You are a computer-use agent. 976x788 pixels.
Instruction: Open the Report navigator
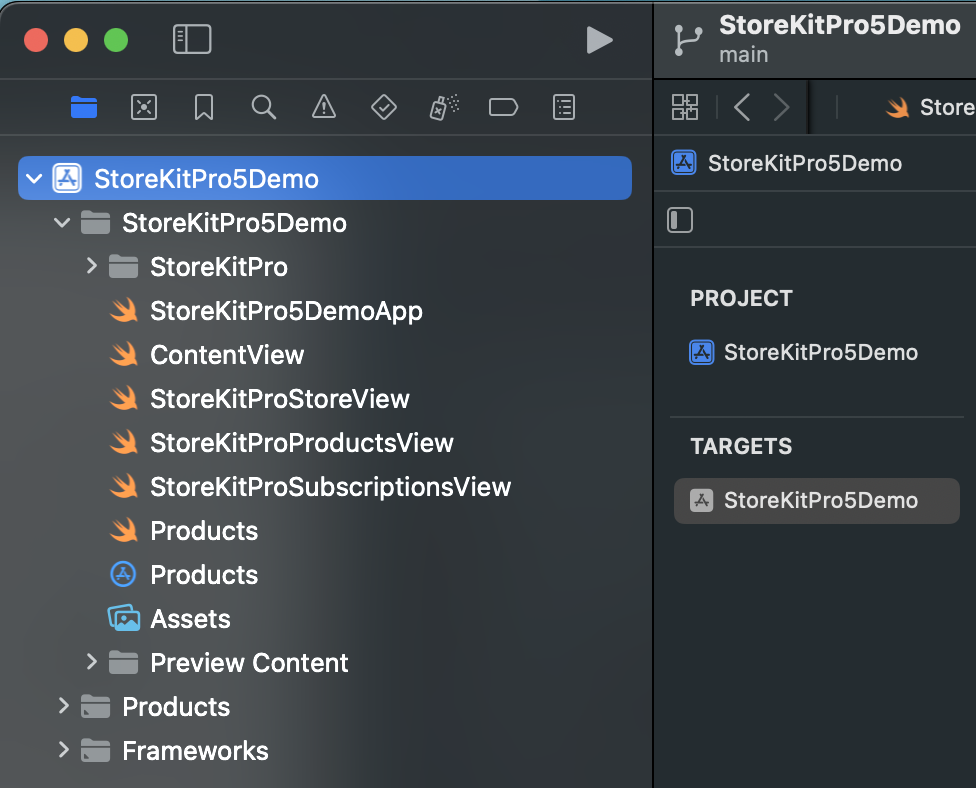click(564, 107)
